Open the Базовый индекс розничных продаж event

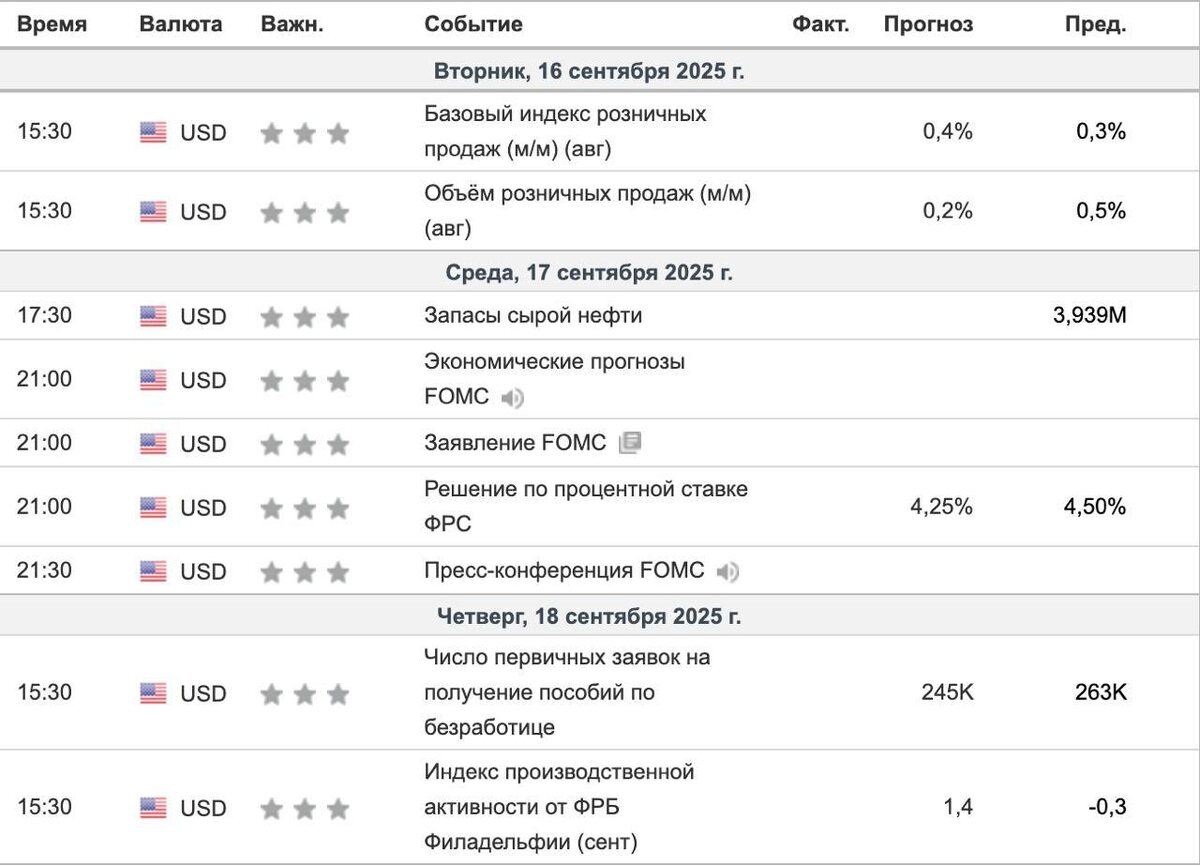coord(565,132)
